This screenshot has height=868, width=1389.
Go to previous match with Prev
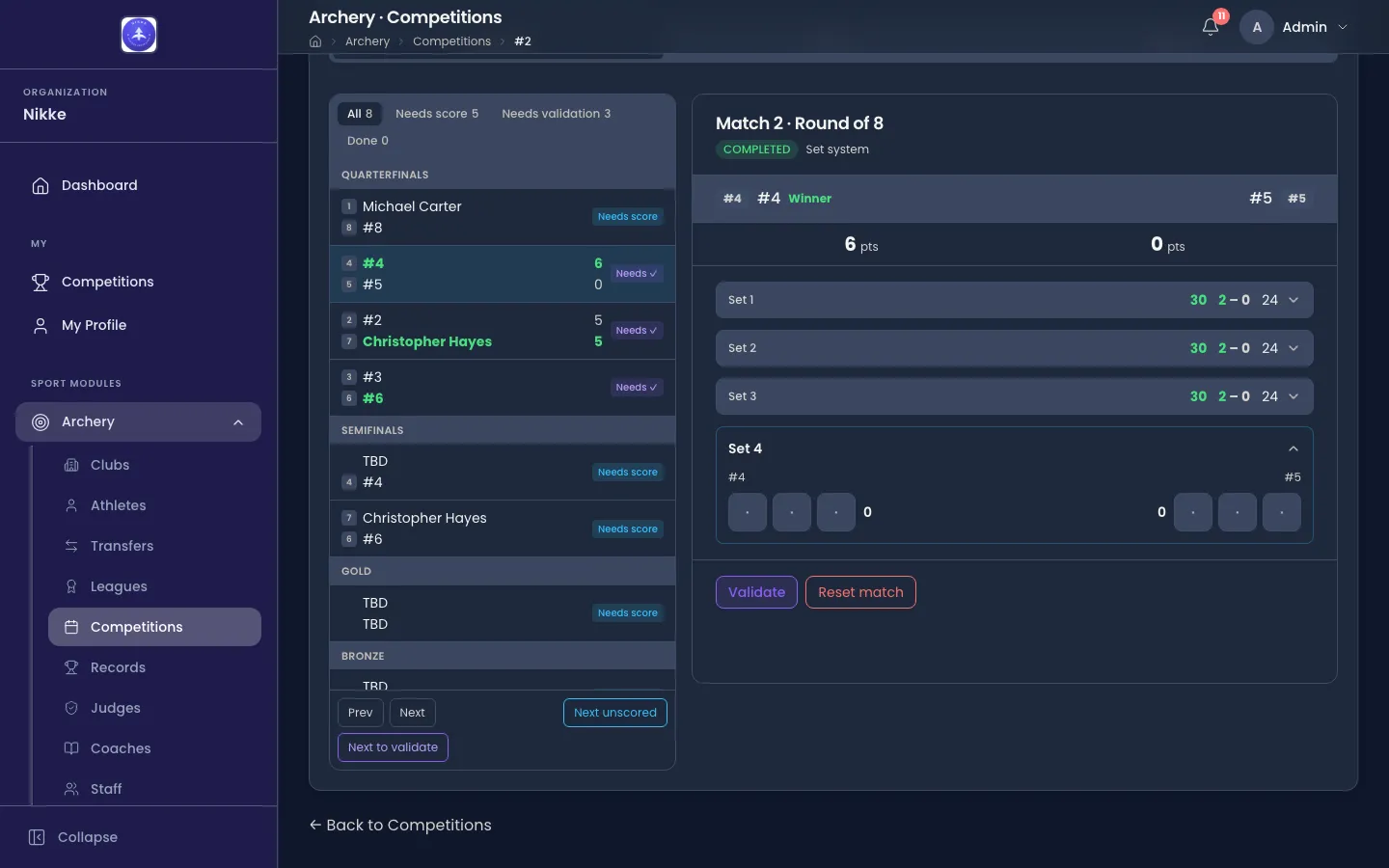[x=361, y=713]
